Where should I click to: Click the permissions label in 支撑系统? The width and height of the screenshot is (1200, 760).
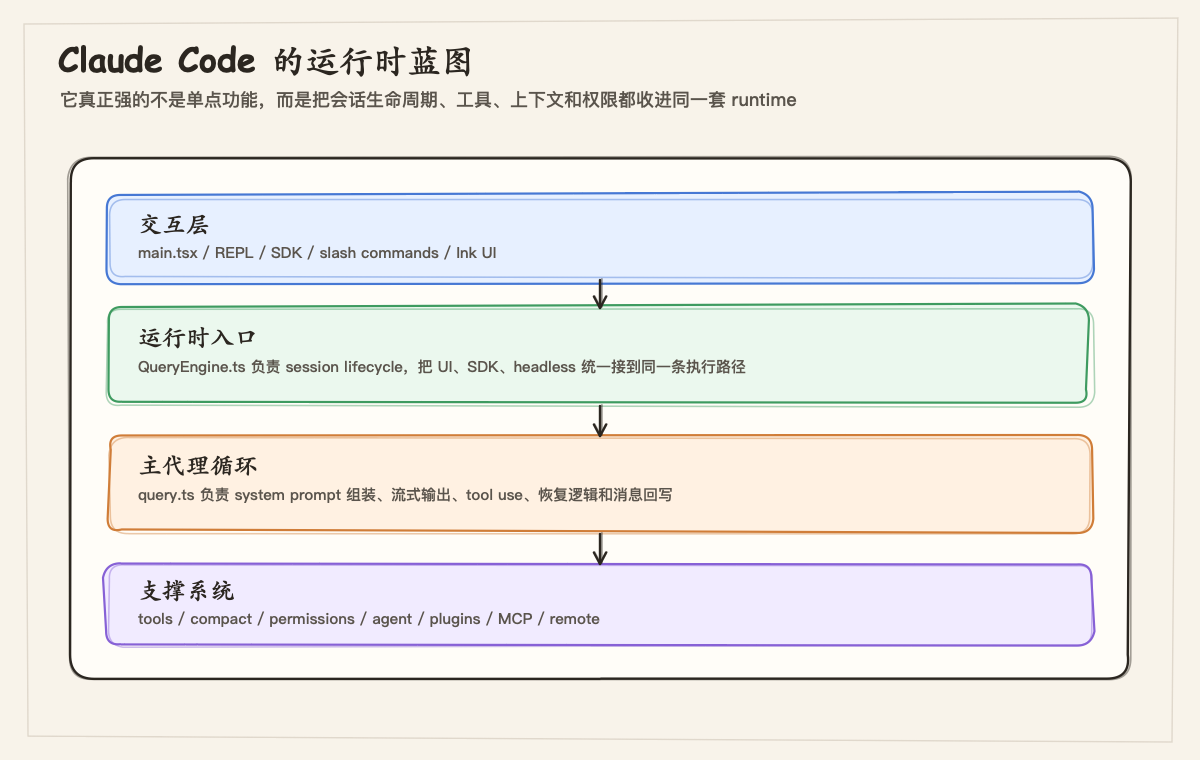point(312,619)
